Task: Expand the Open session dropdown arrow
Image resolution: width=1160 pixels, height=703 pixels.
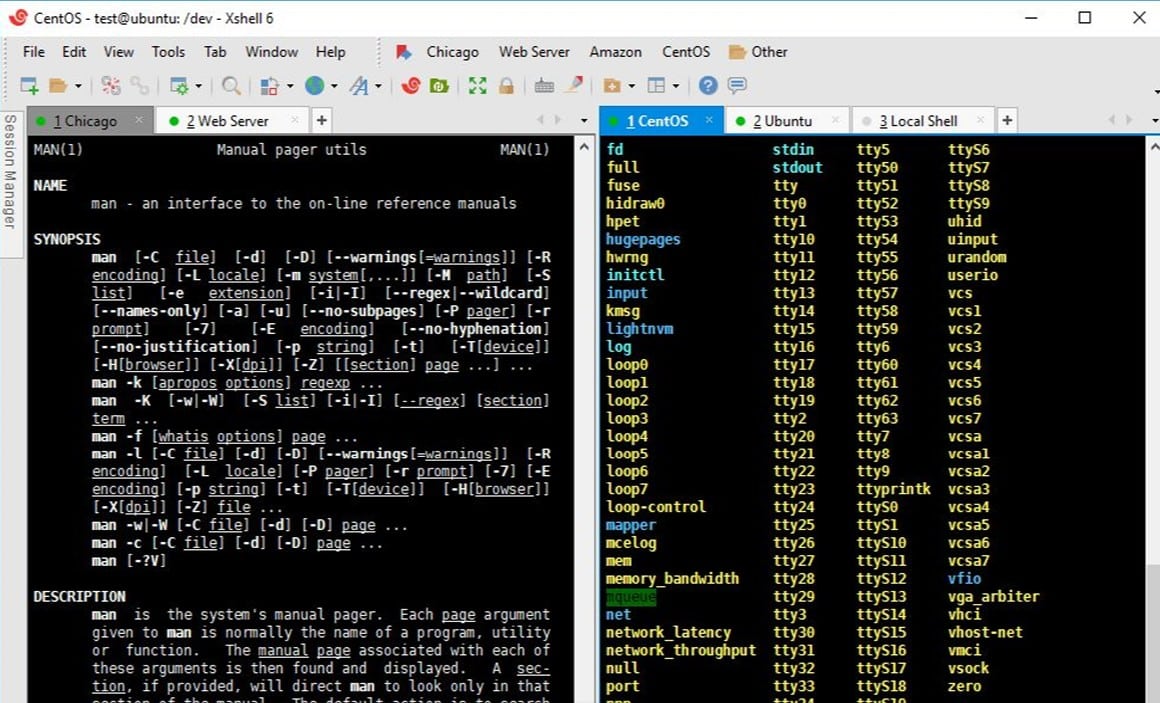Action: point(78,87)
